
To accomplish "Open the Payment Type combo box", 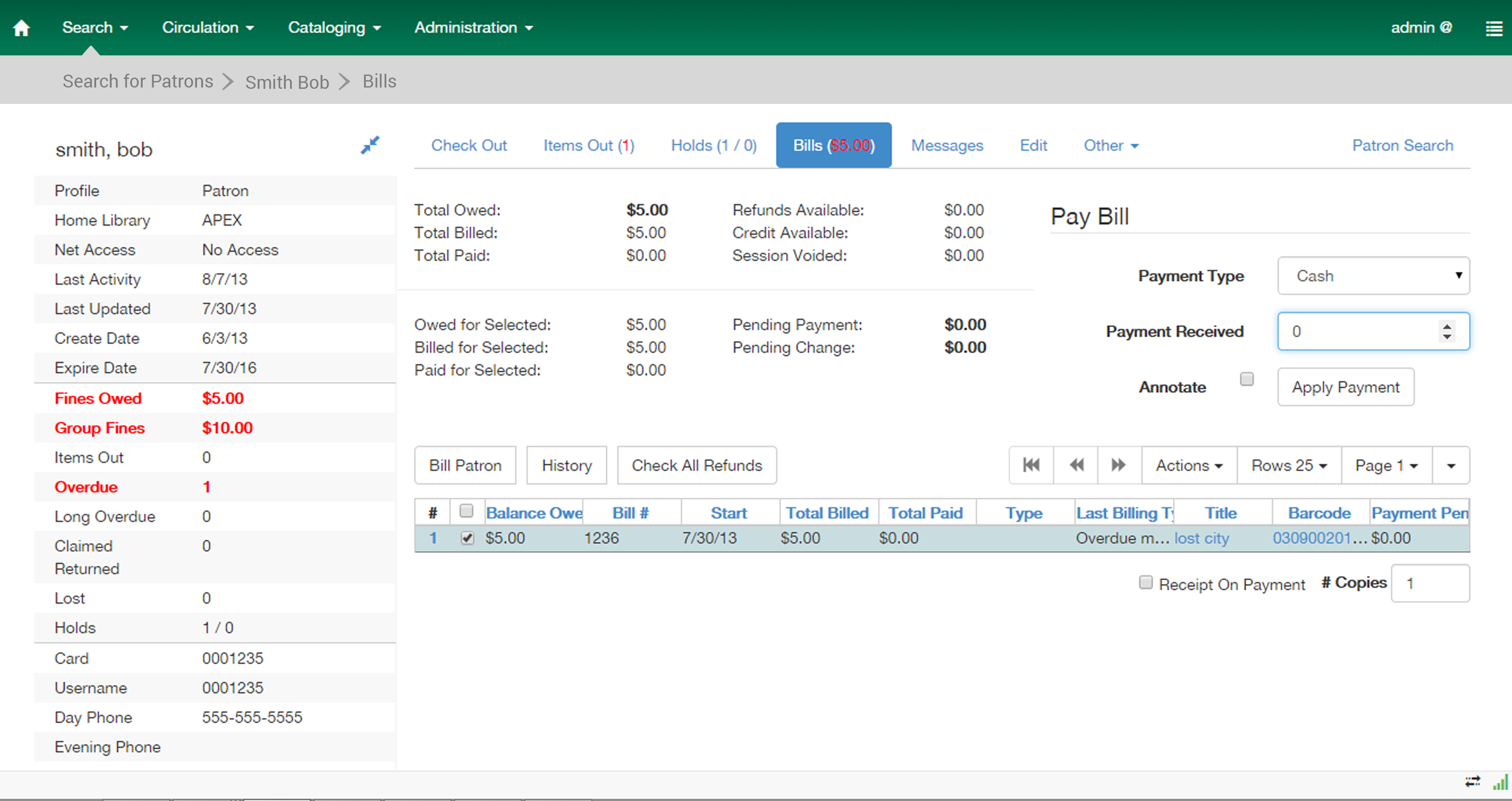I will pyautogui.click(x=1373, y=275).
